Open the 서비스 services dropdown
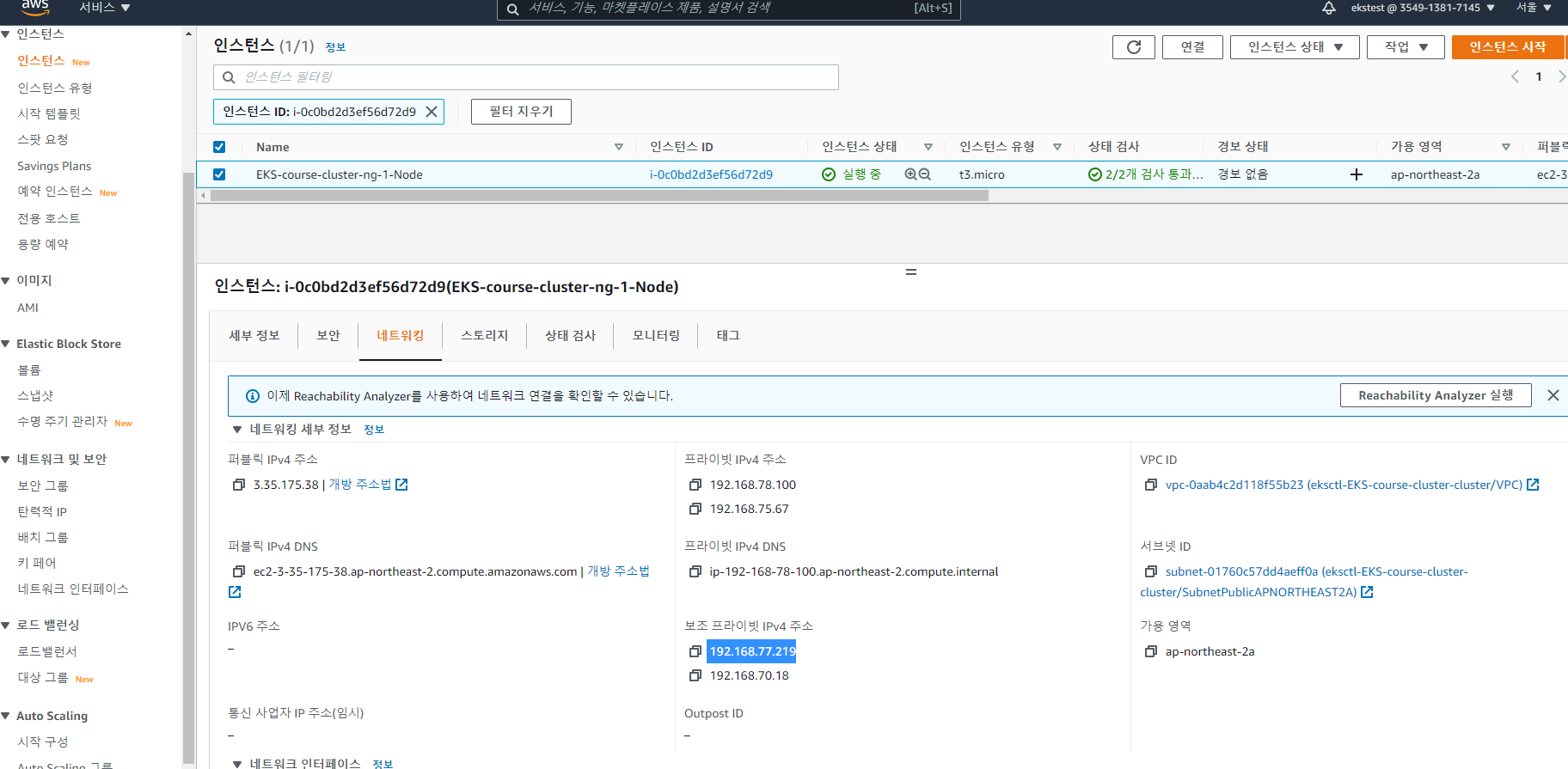This screenshot has height=769, width=1568. click(105, 8)
